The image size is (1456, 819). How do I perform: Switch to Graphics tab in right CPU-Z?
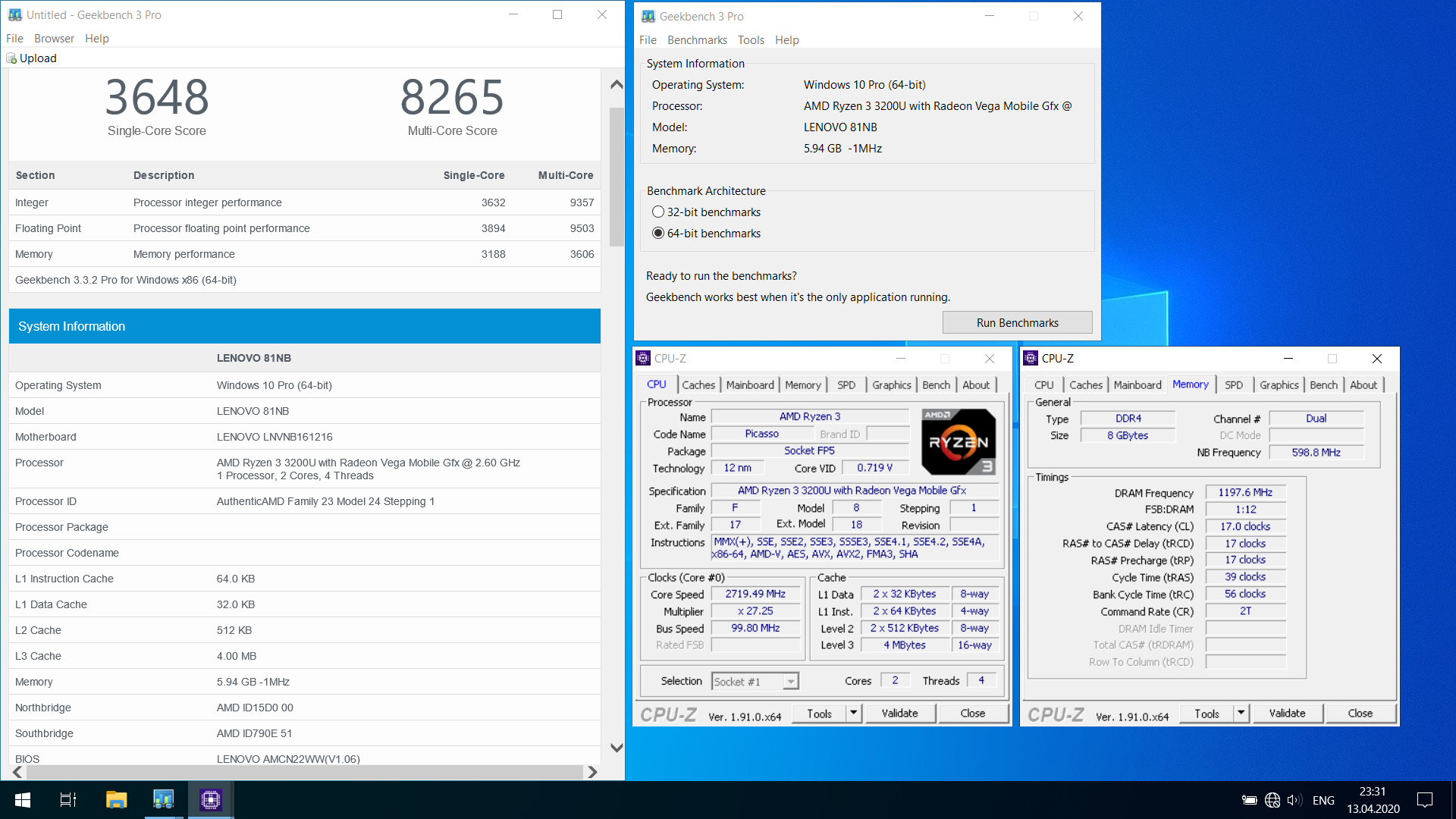click(1279, 385)
